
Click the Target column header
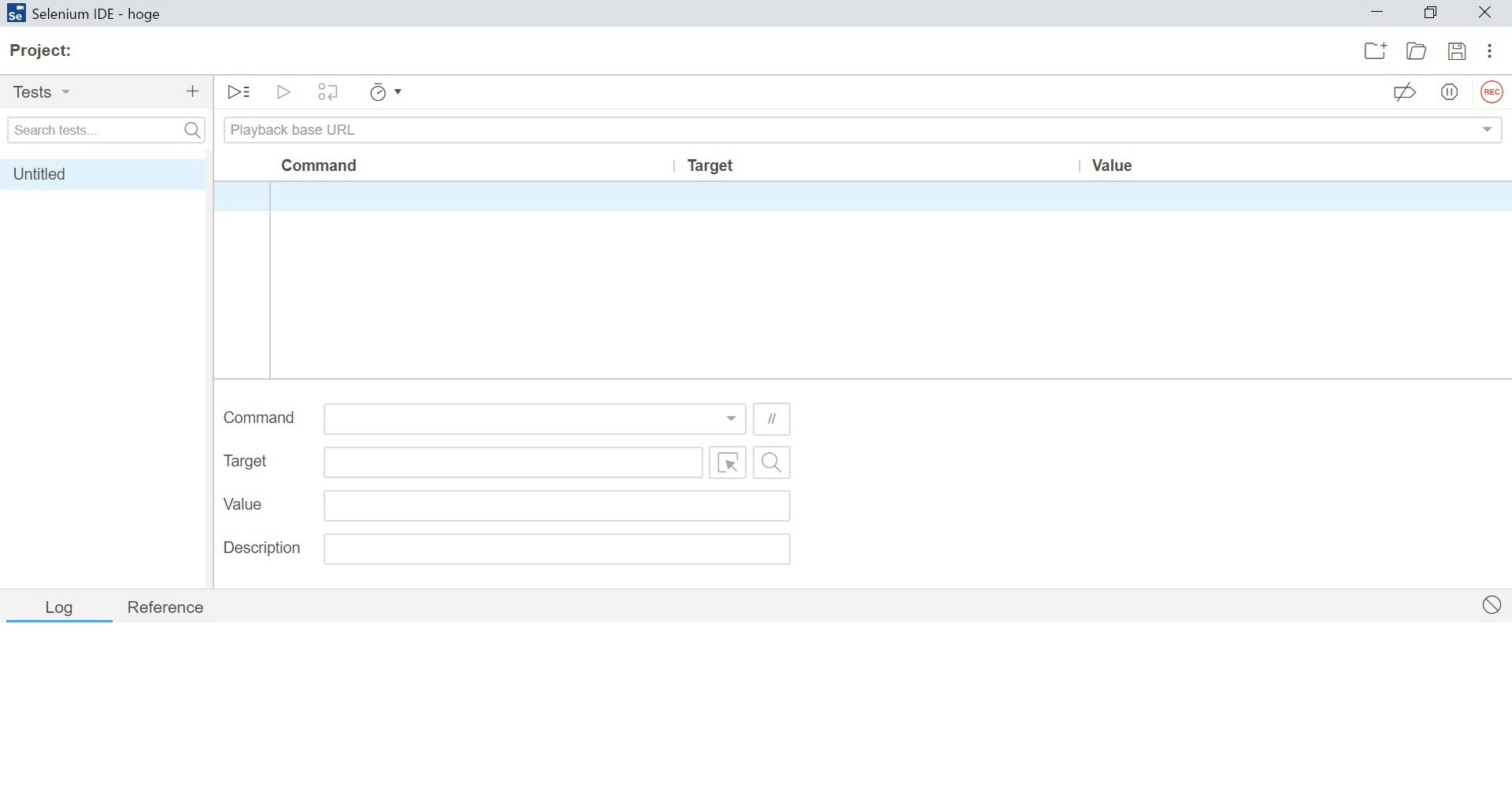pos(710,165)
